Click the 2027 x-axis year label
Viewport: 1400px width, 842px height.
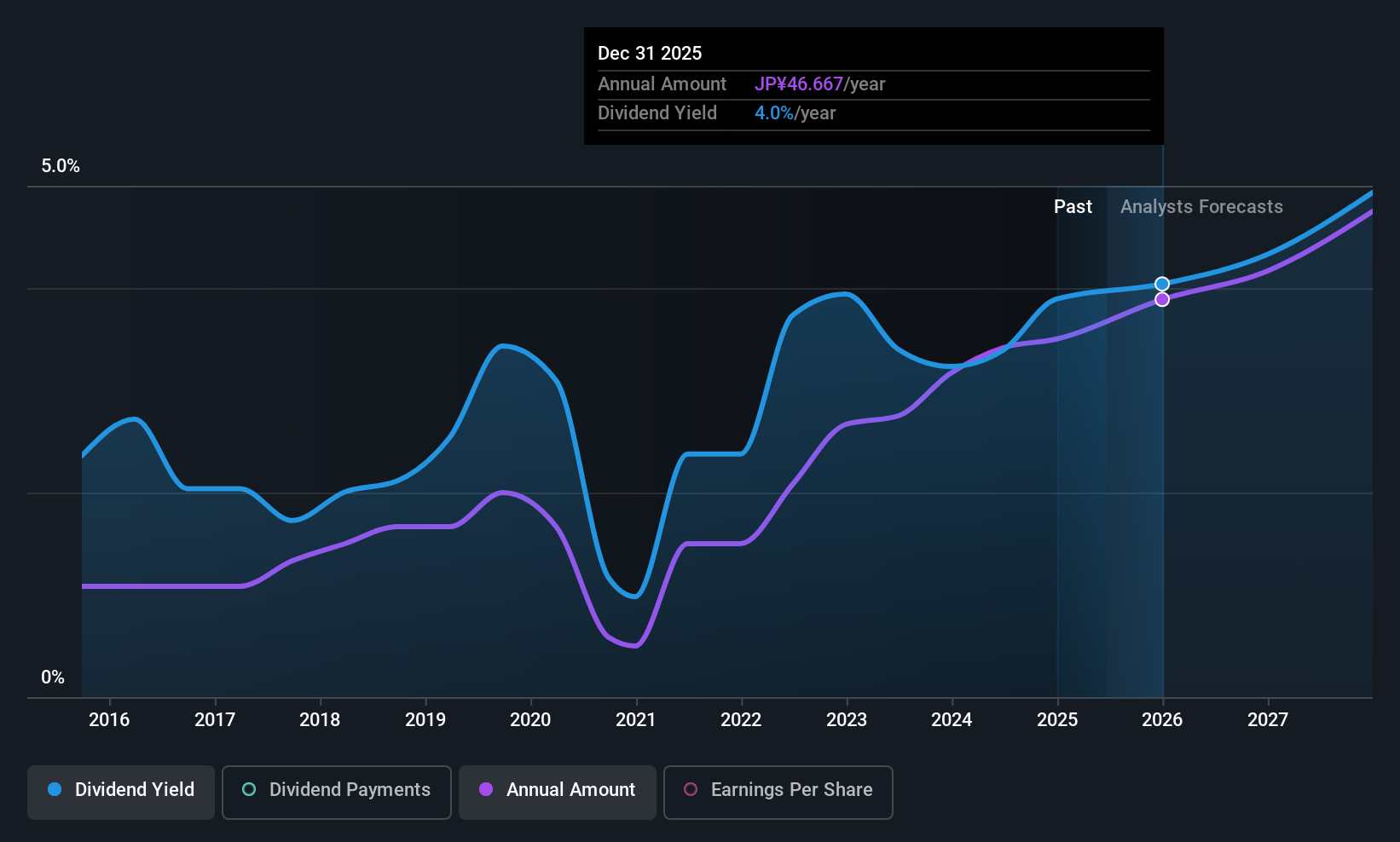click(1267, 720)
